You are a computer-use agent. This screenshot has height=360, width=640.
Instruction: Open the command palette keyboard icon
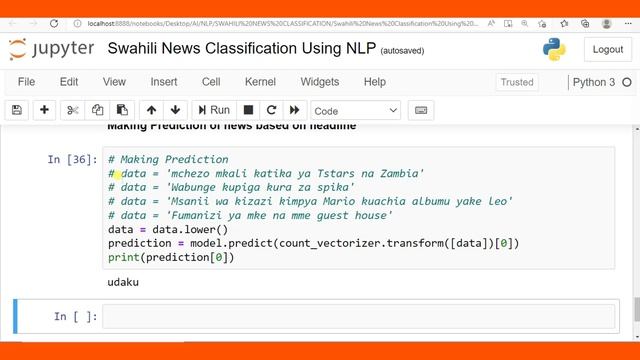coord(421,110)
